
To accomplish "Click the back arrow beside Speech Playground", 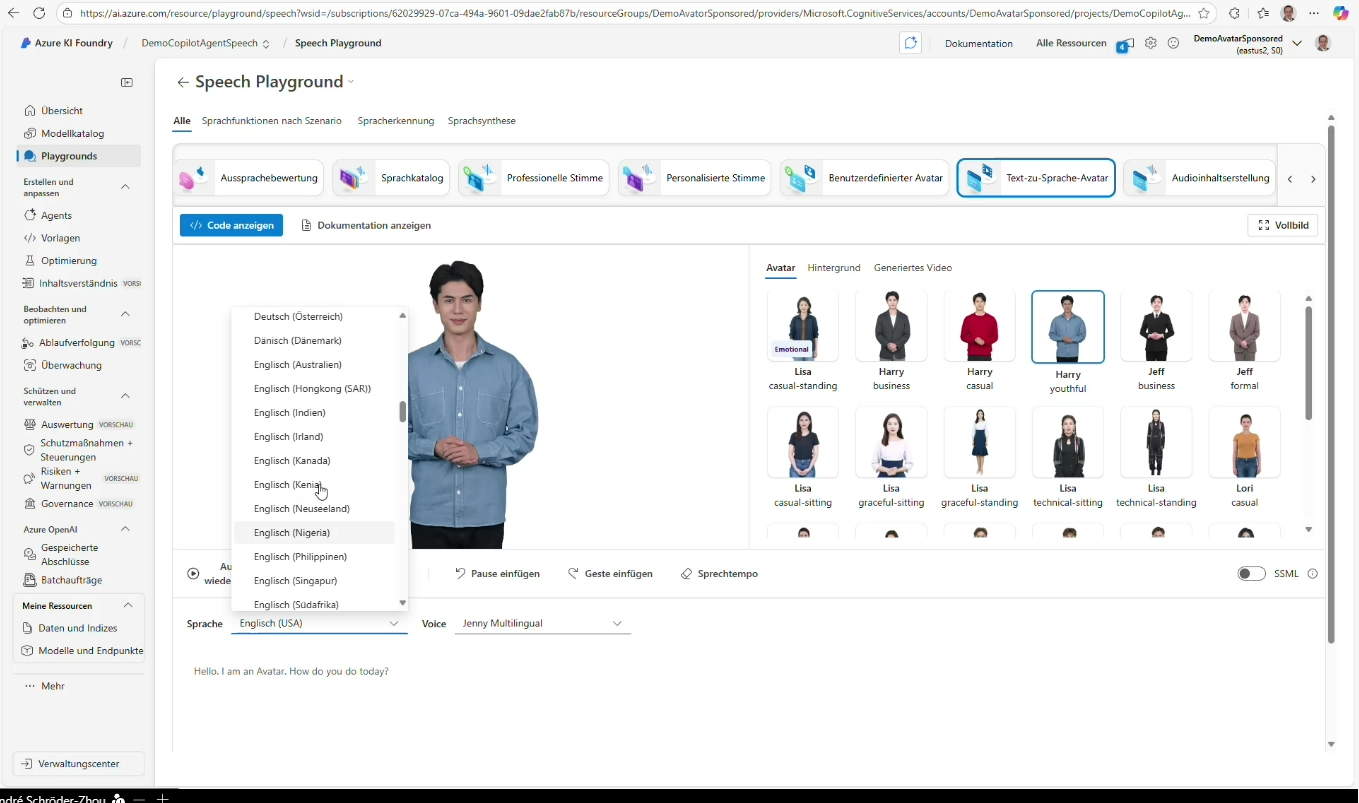I will (182, 83).
